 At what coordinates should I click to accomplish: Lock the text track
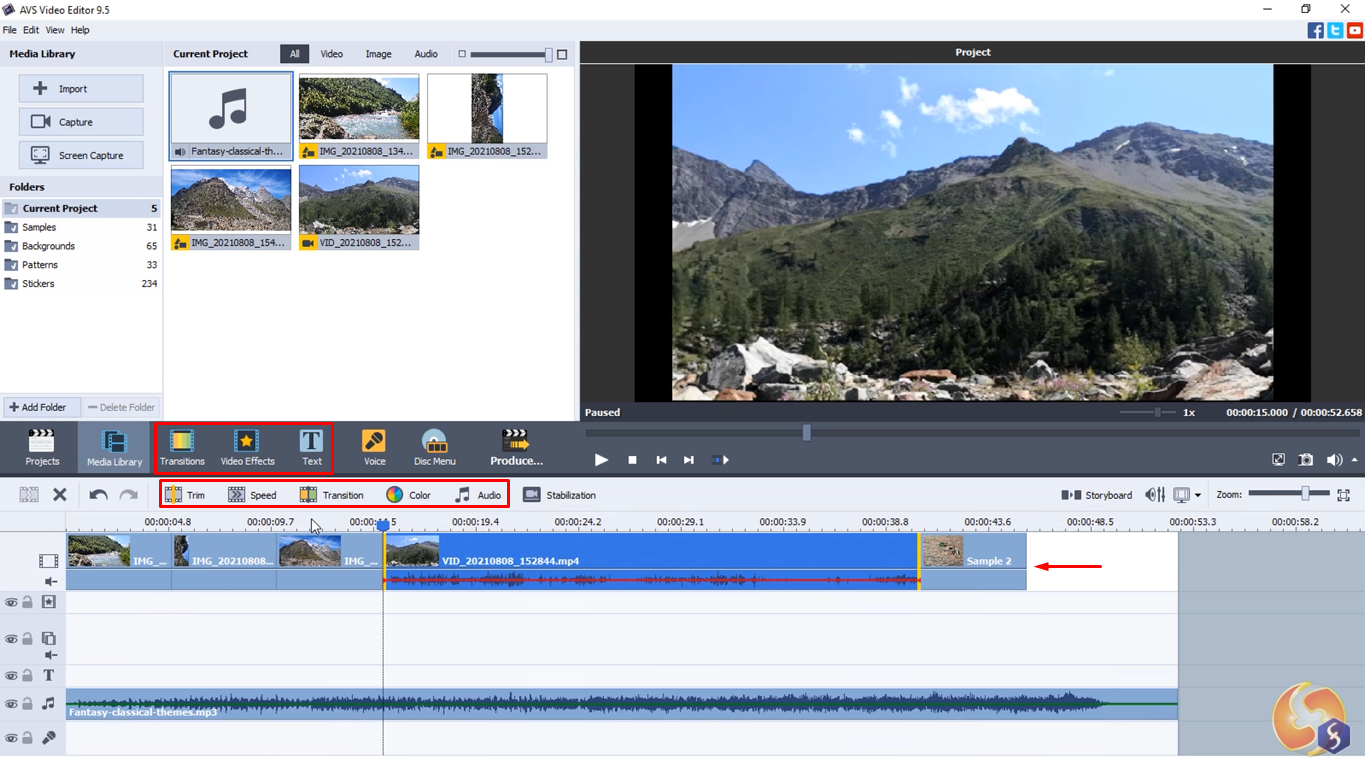25,675
